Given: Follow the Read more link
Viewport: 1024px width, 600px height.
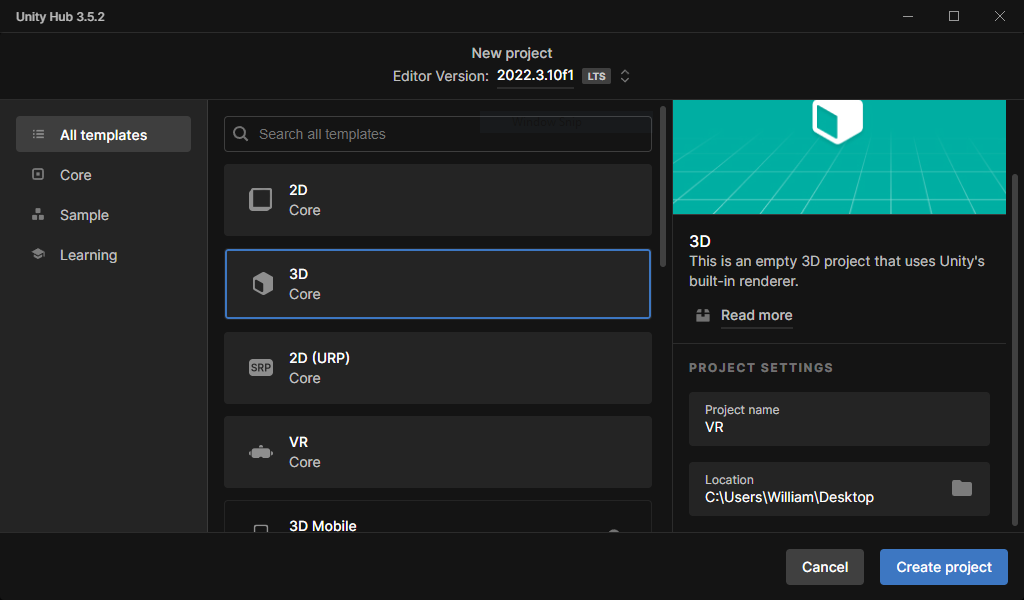Looking at the screenshot, I should [756, 315].
